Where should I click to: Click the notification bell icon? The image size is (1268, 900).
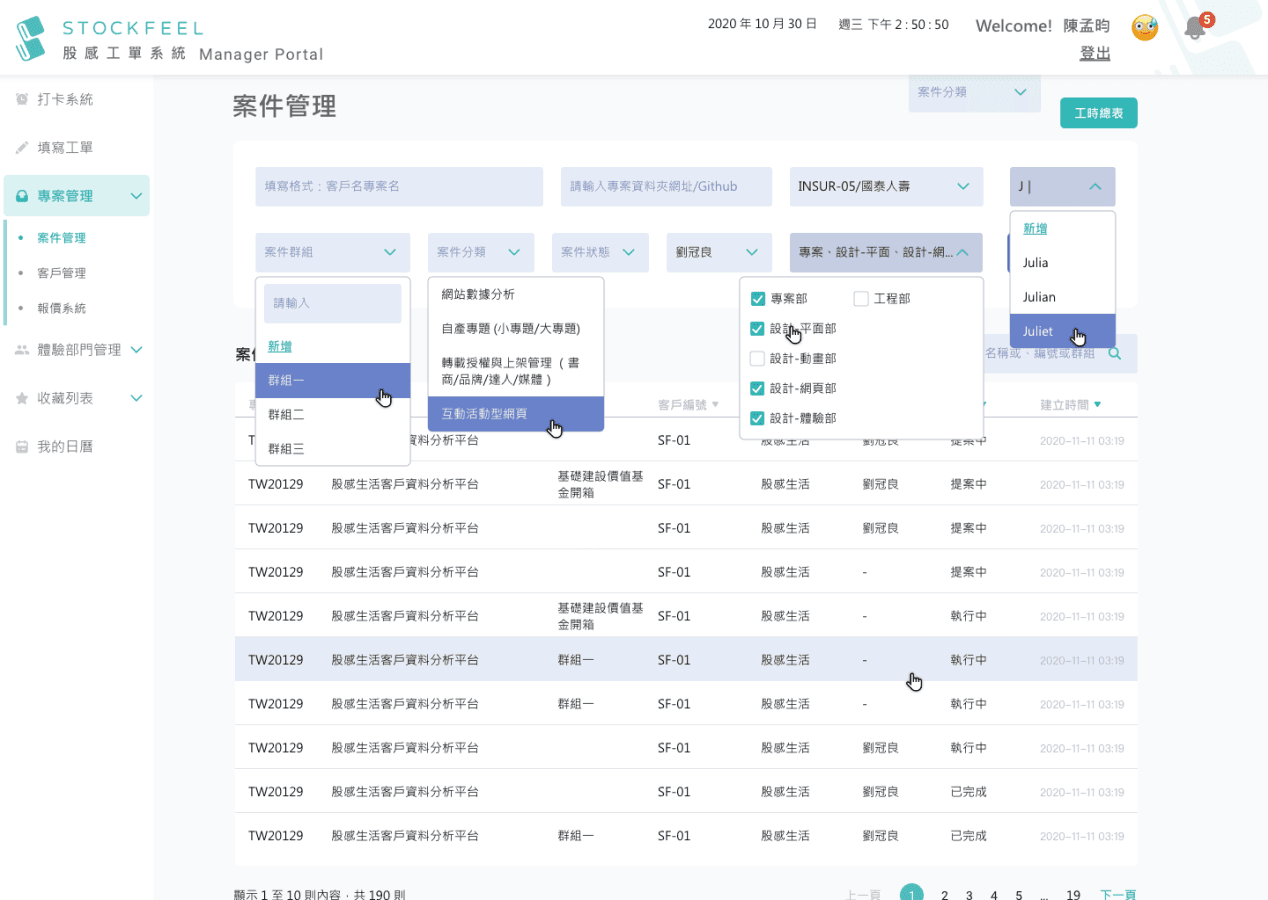point(1194,28)
